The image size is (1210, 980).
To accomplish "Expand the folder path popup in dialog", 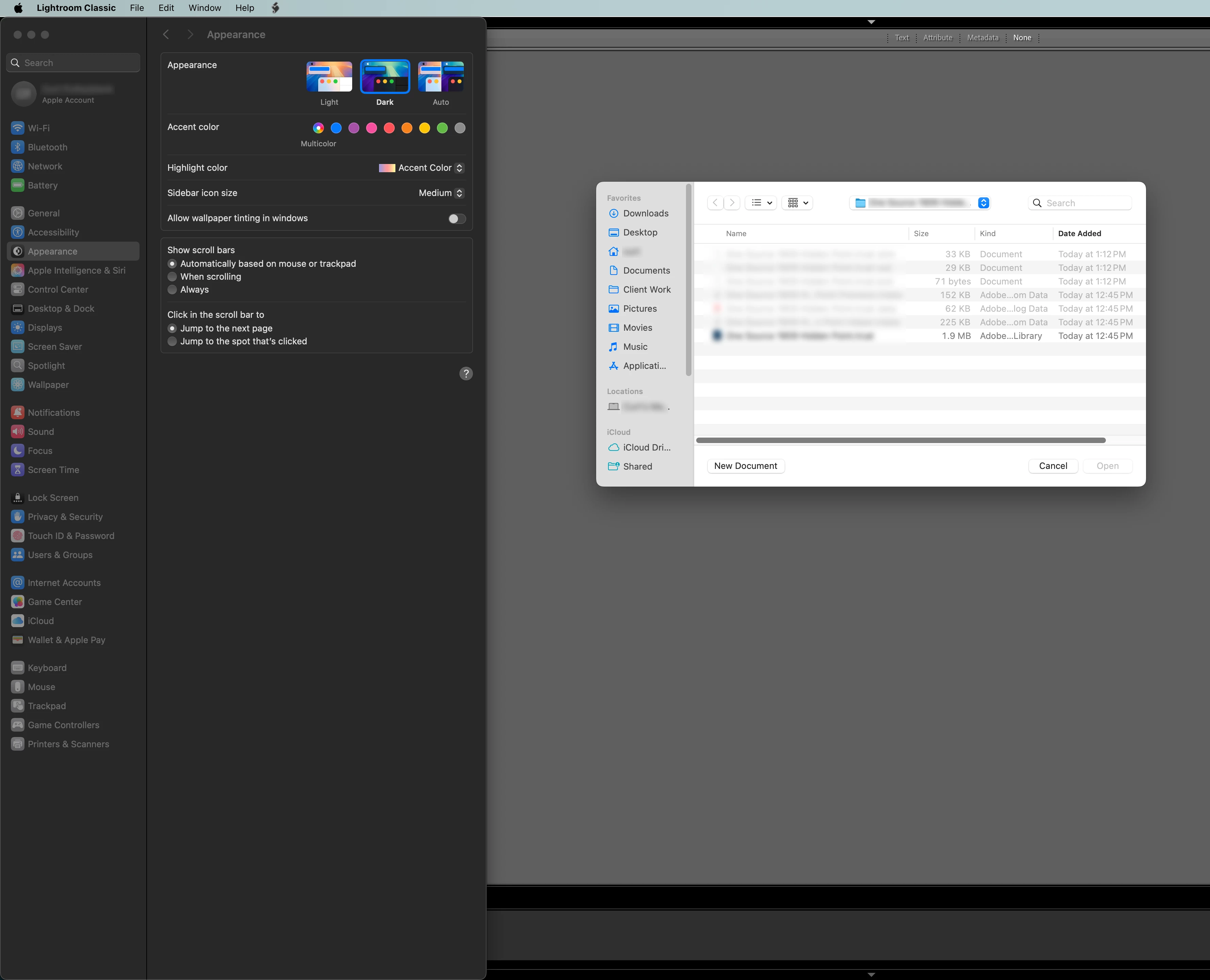I will [x=983, y=203].
